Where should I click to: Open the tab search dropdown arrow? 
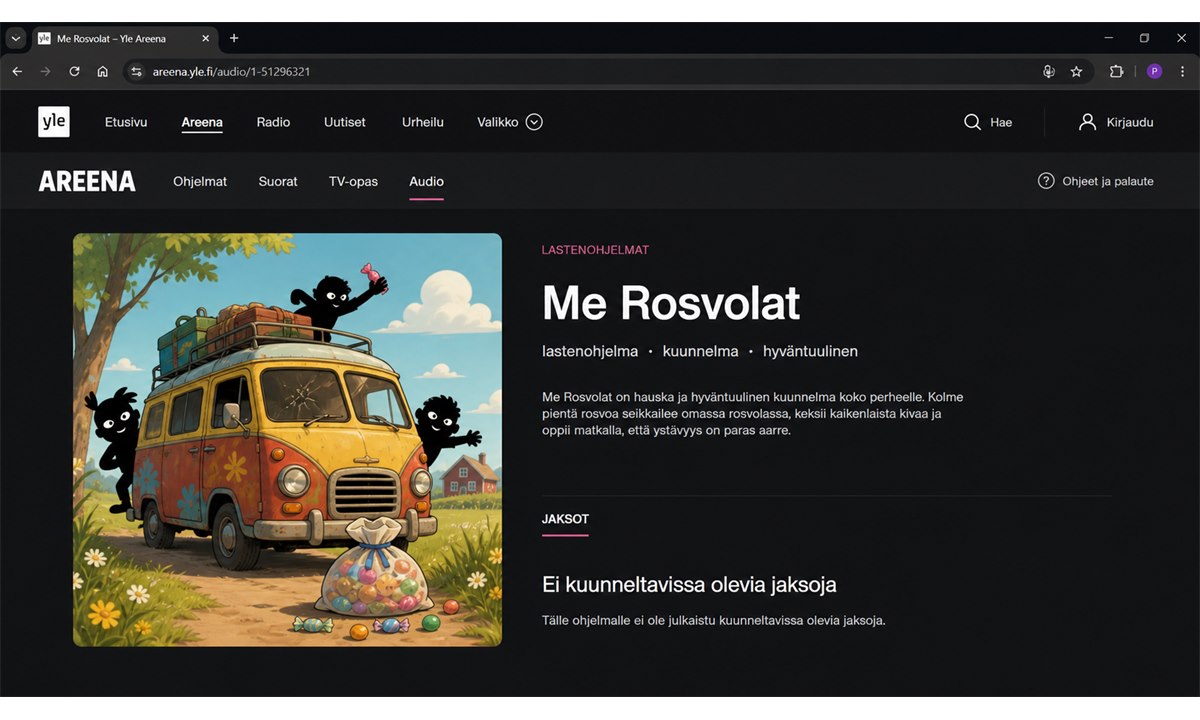point(15,38)
